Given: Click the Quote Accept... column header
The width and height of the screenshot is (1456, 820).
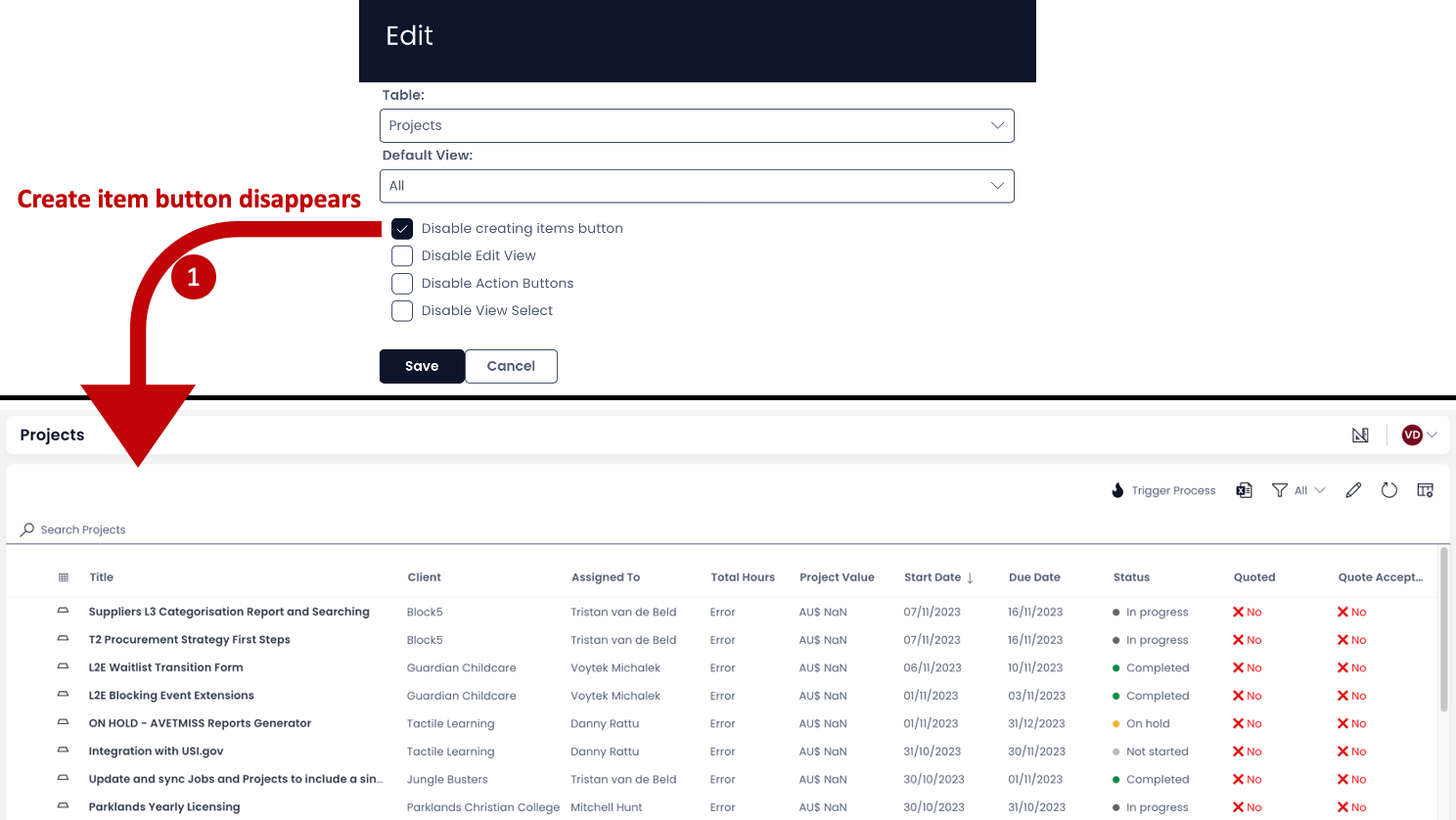Looking at the screenshot, I should [x=1381, y=577].
